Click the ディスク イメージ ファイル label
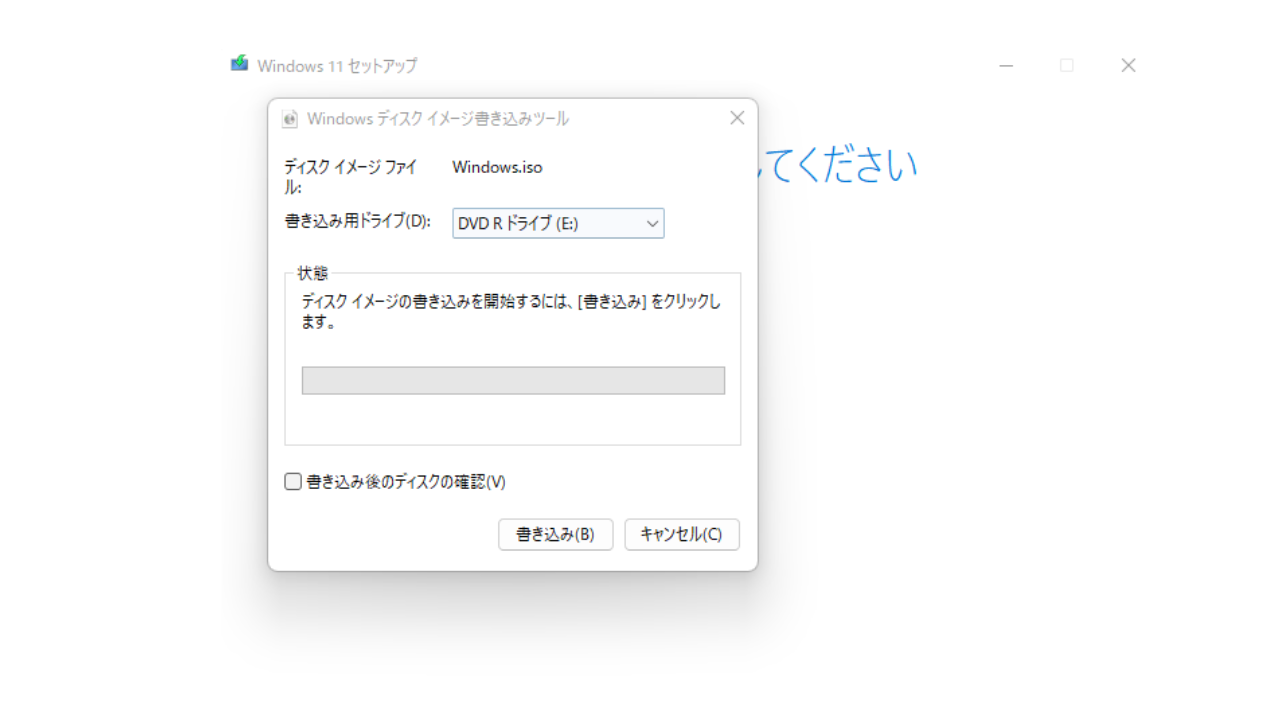1280x720 pixels. click(350, 177)
